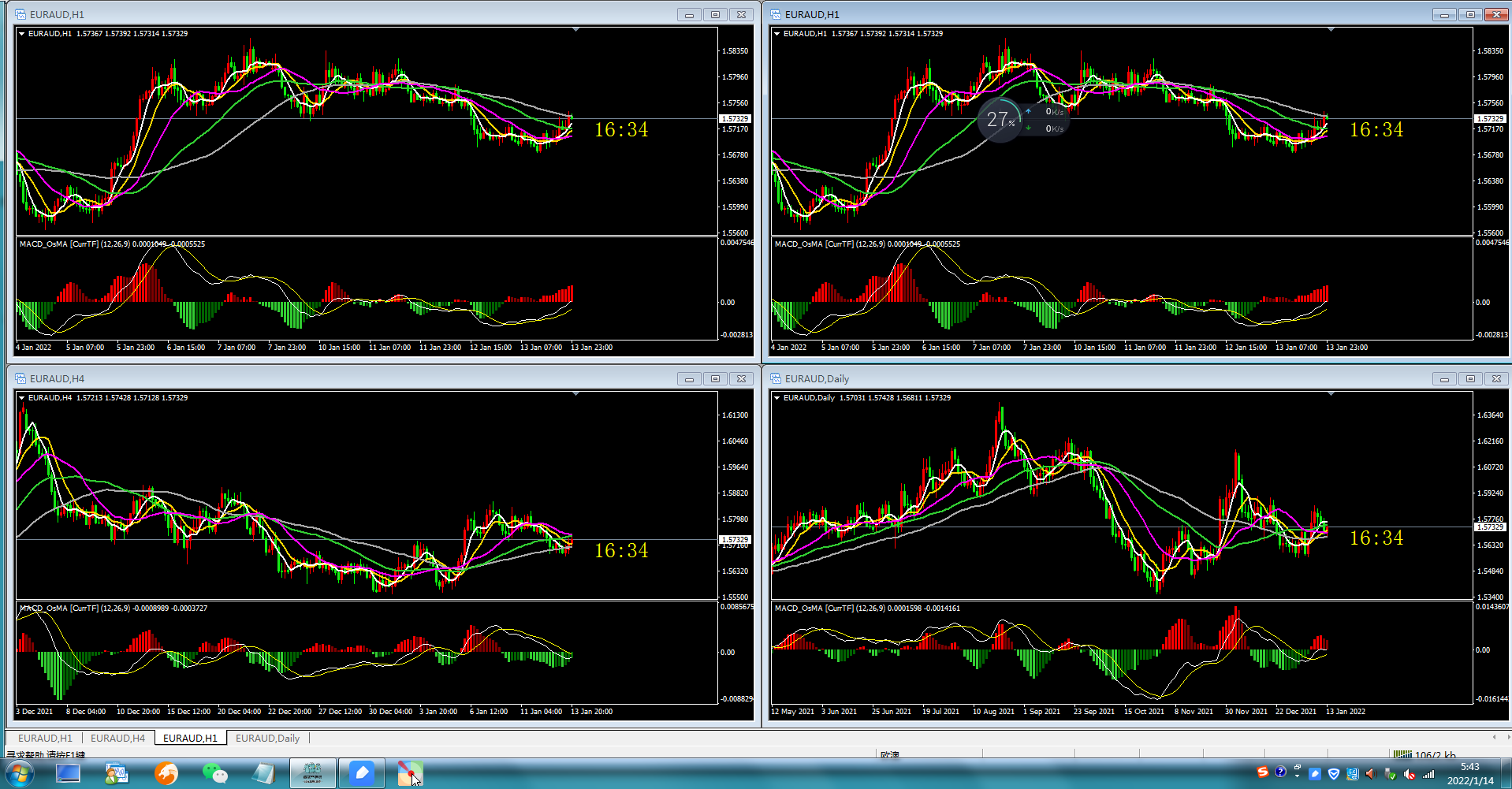Click the Sogou input method tray icon
The width and height of the screenshot is (1512, 789).
[1263, 772]
